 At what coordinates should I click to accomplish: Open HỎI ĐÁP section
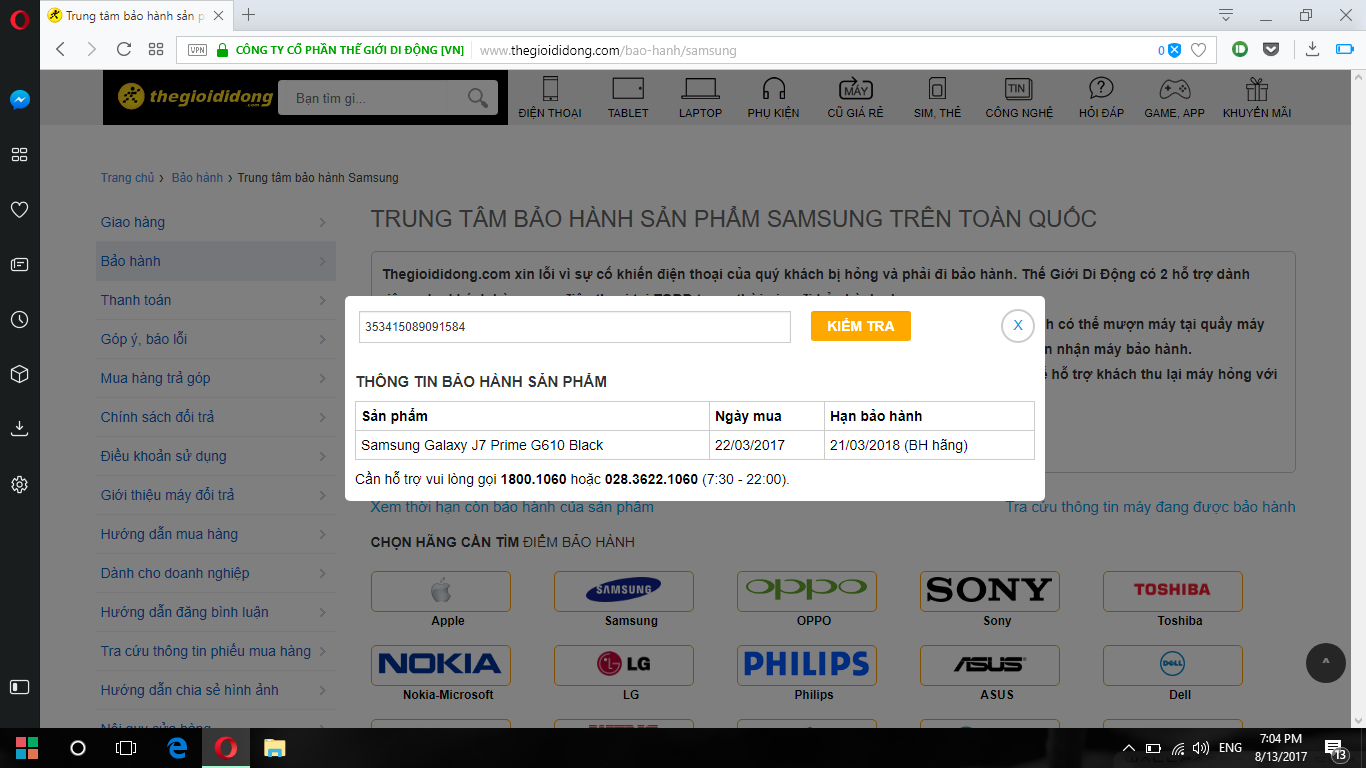(x=1101, y=98)
